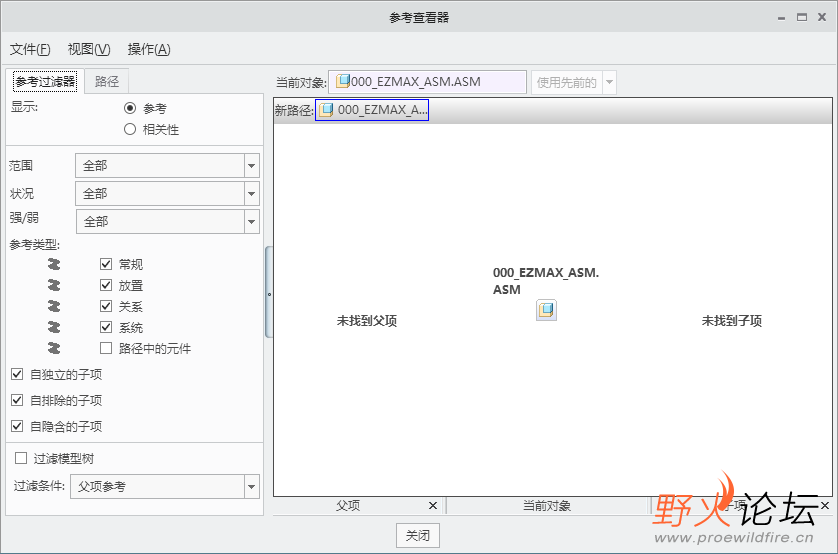Open the 文件(F) menu
The image size is (838, 554).
click(x=30, y=49)
